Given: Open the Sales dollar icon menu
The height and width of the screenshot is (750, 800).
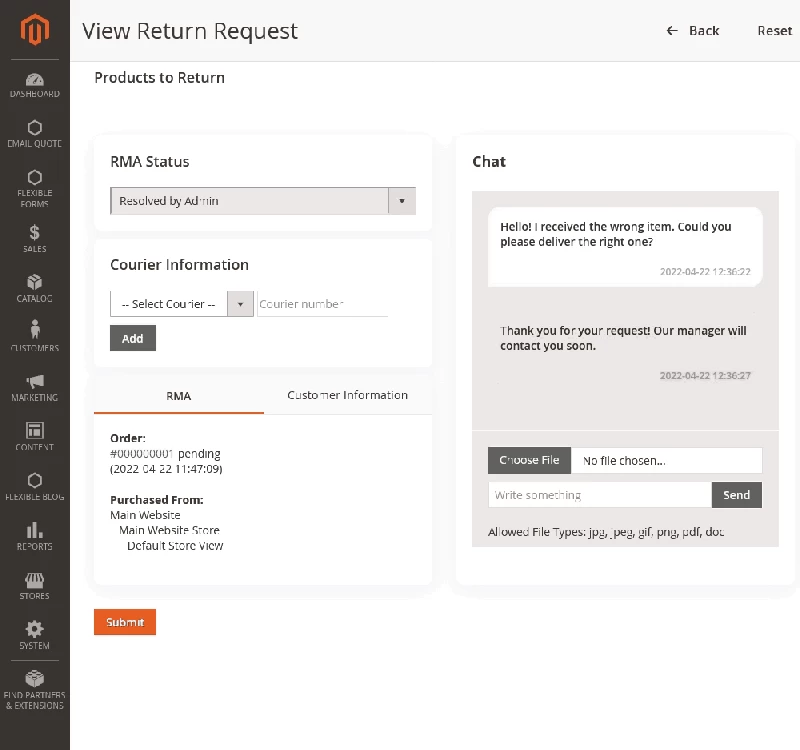Looking at the screenshot, I should 35,233.
